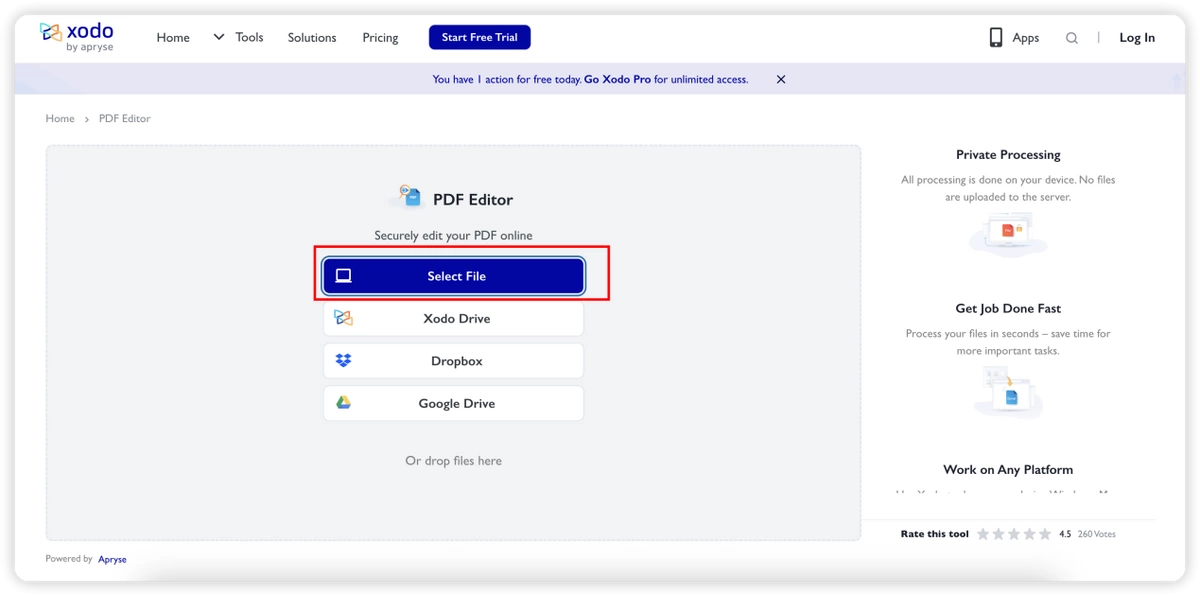The height and width of the screenshot is (596, 1200).
Task: Click the Google Drive triangle icon
Action: [343, 403]
